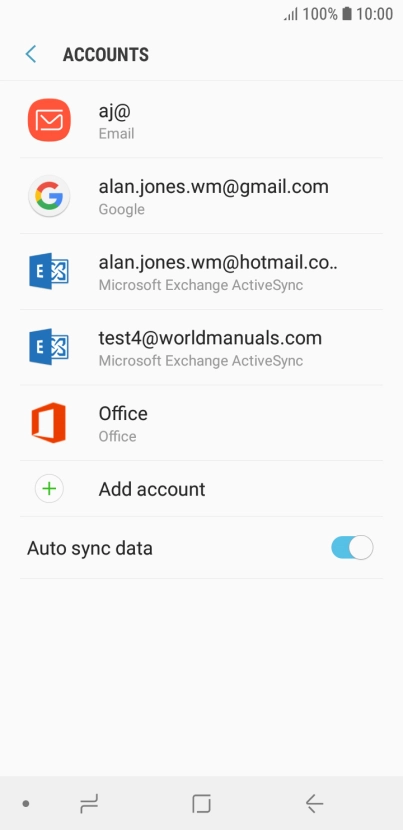Tap the home navigation button
403x830 pixels.
coord(201,804)
